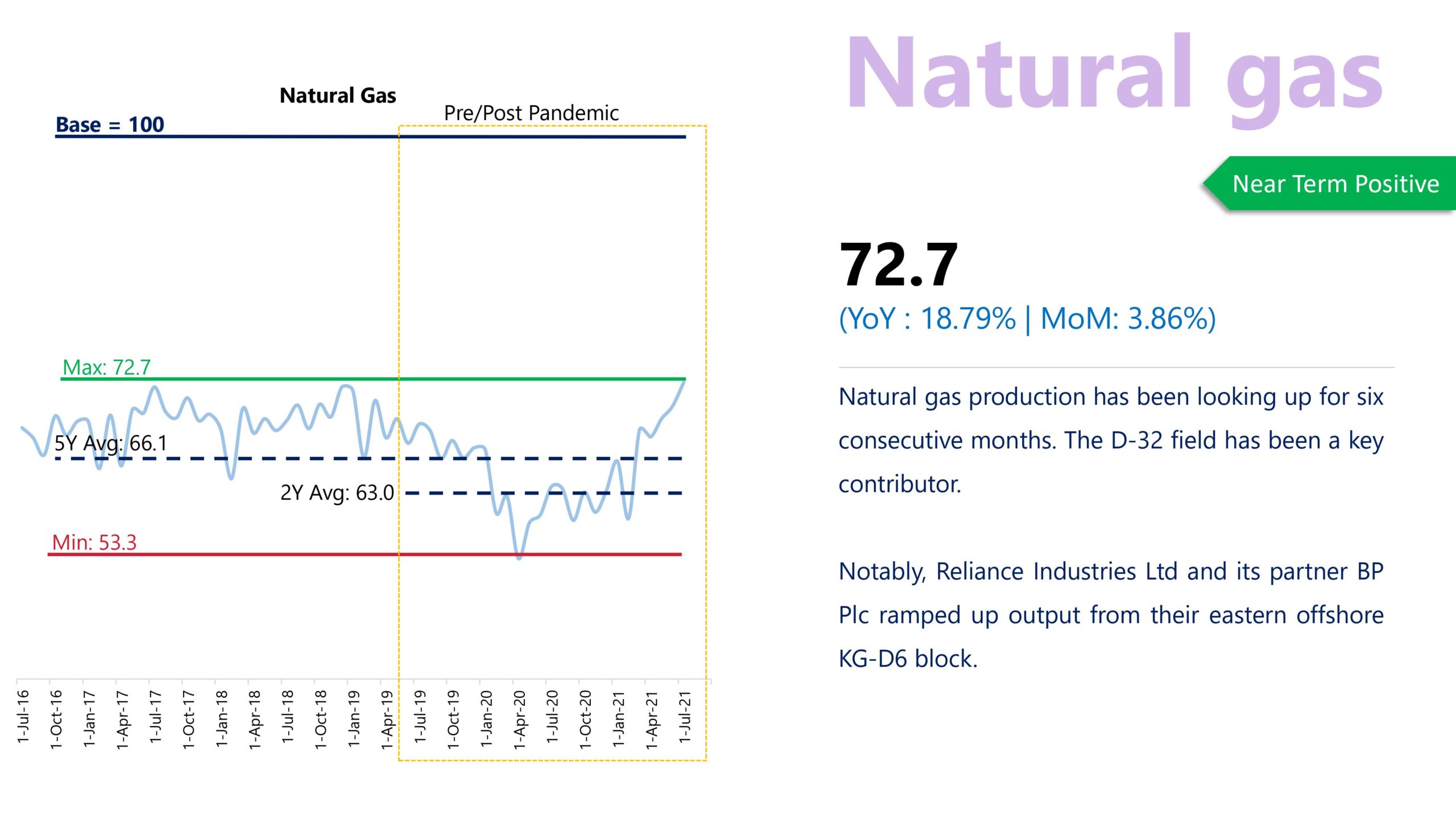The height and width of the screenshot is (819, 1456).
Task: Click the paragraph about KG-D6 block
Action: pos(1110,615)
